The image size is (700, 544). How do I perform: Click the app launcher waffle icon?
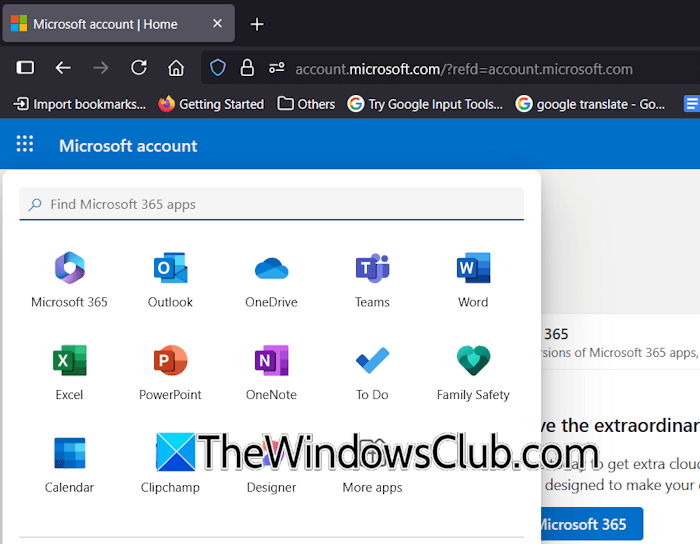click(x=25, y=144)
